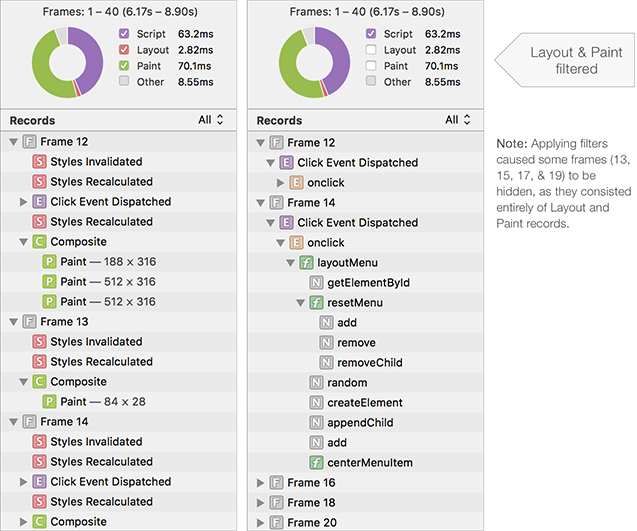Viewport: 637px width, 531px height.
Task: Open the All dropdown in right Records header
Action: pyautogui.click(x=457, y=120)
